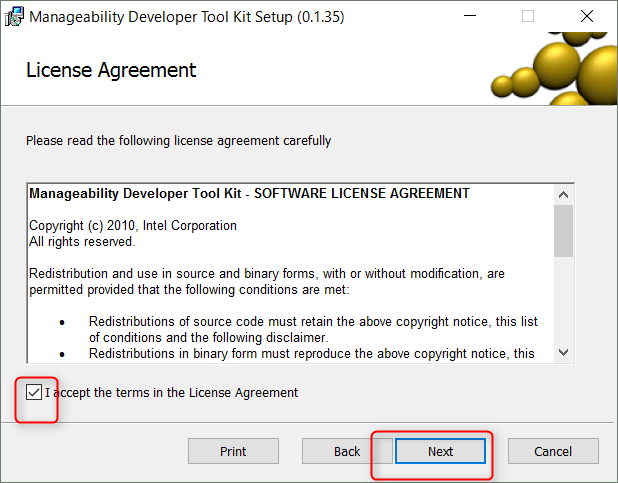This screenshot has width=618, height=483.
Task: Print the license agreement
Action: [233, 451]
